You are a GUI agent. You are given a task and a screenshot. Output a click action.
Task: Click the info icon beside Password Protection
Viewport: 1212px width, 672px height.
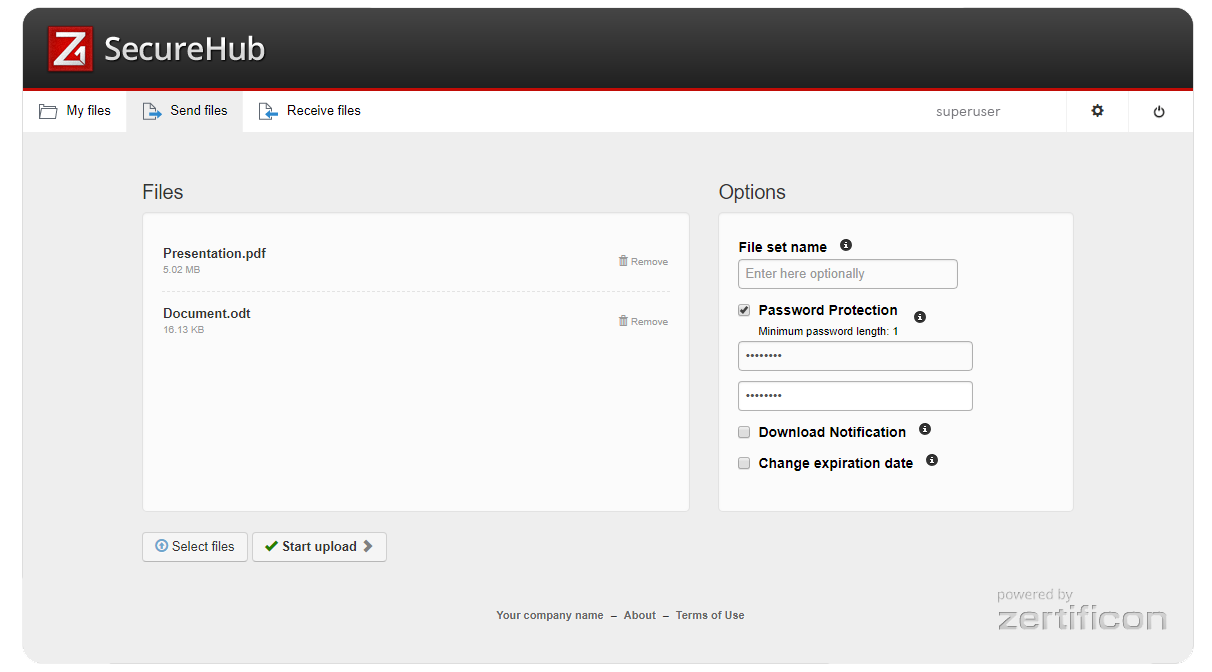(920, 317)
